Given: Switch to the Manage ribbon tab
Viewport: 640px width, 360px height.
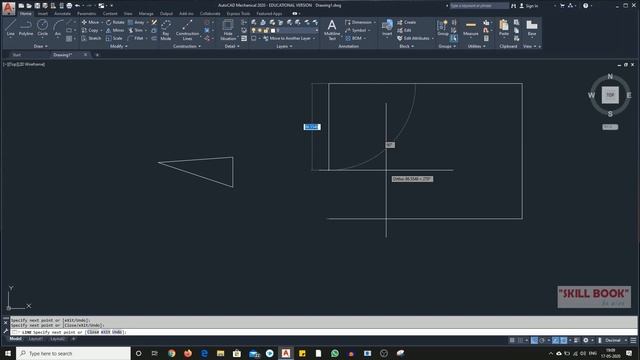Looking at the screenshot, I should [146, 13].
